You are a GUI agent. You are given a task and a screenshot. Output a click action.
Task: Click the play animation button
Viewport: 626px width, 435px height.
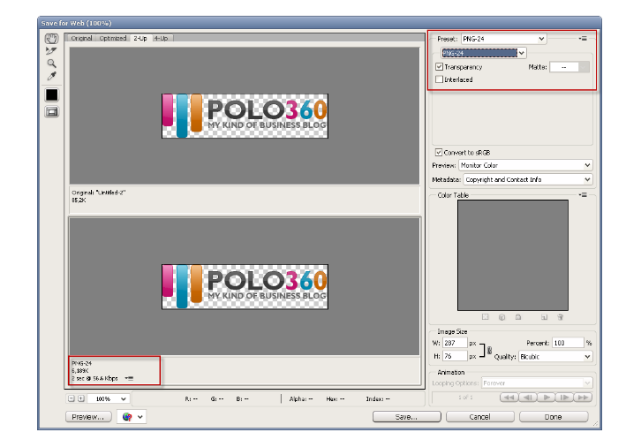coord(546,397)
